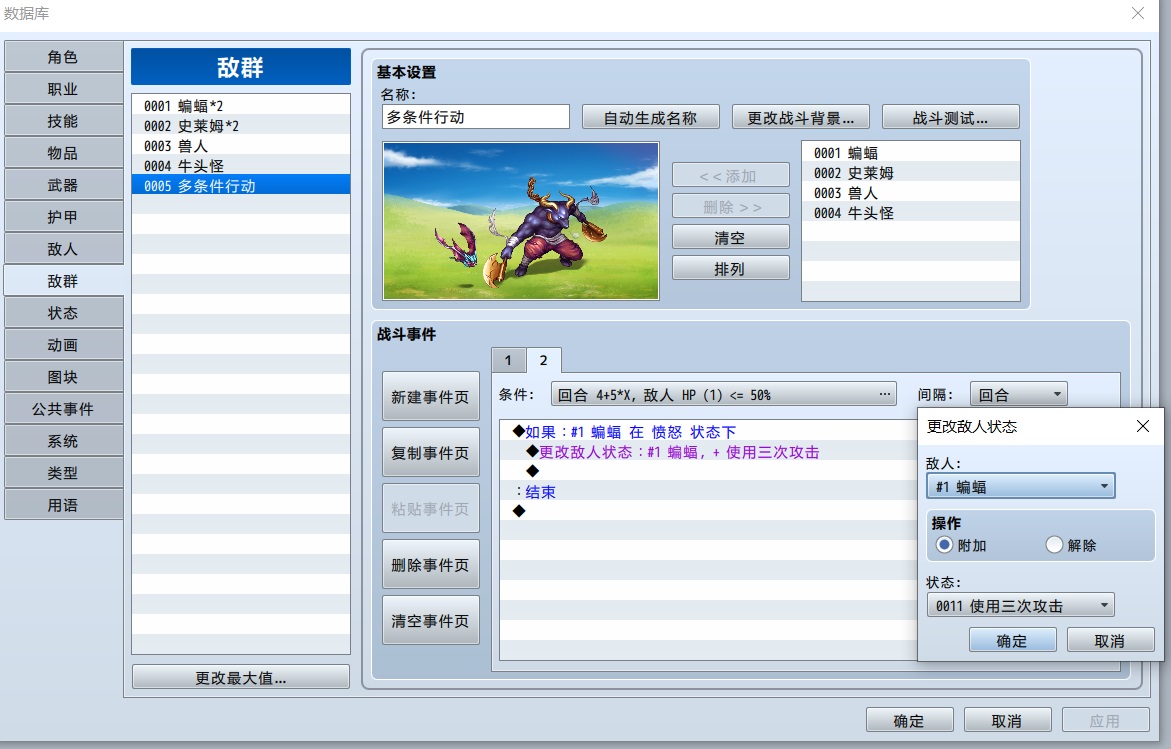Image resolution: width=1171 pixels, height=749 pixels.
Task: Click 复制事件页 button
Action: [431, 453]
